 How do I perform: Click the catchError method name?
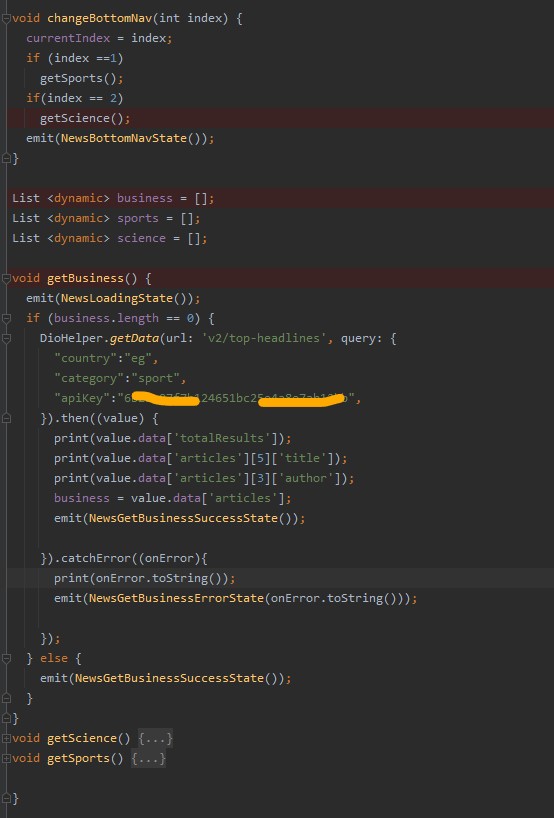(96, 558)
